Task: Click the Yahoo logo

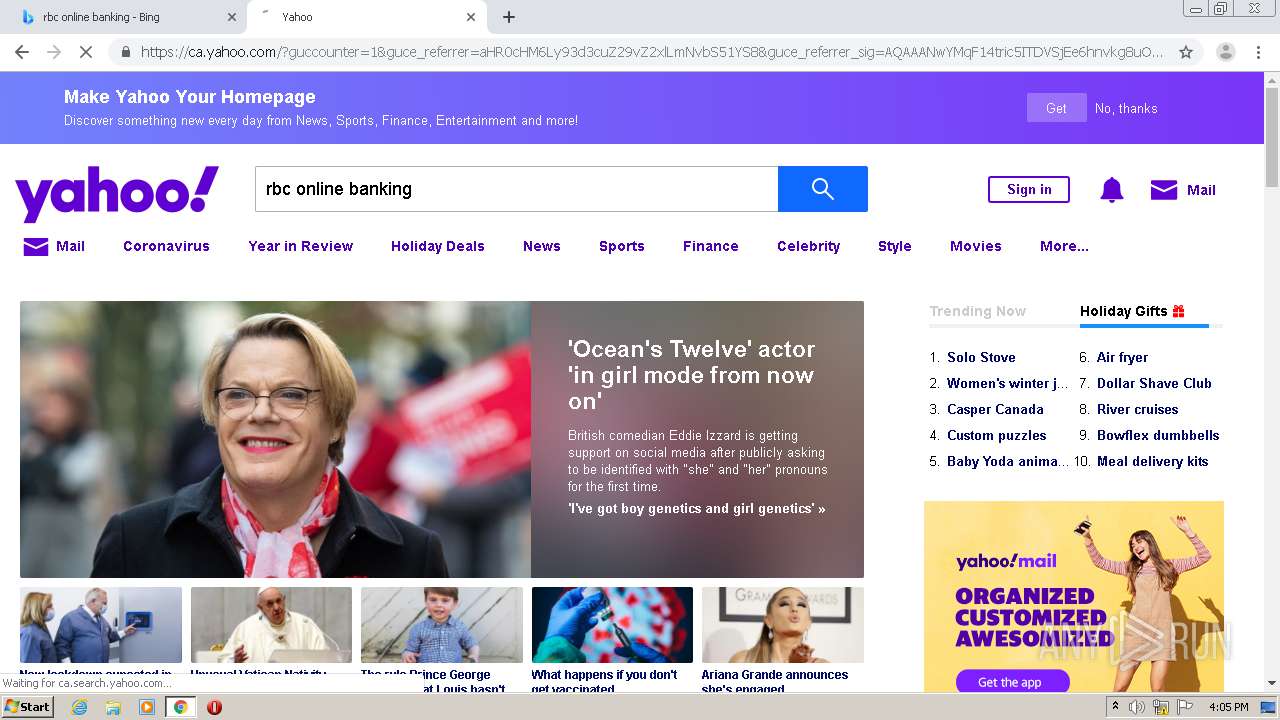Action: [116, 192]
